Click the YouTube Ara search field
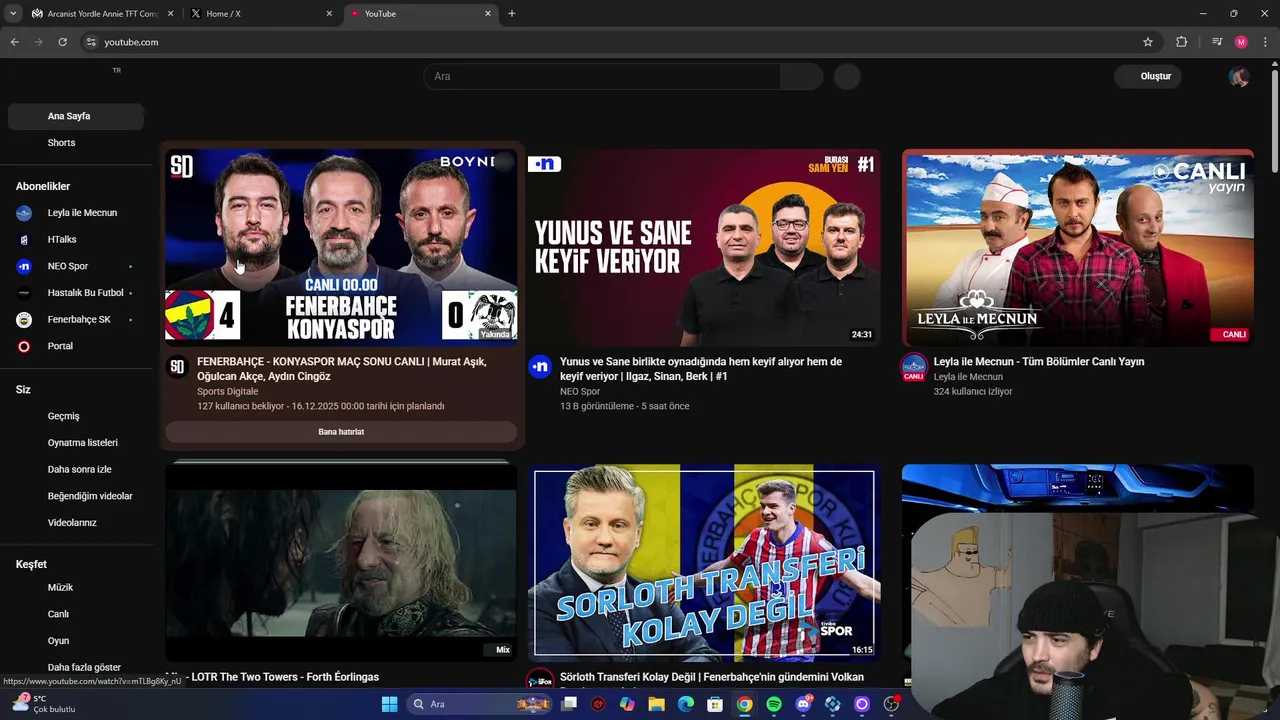Viewport: 1280px width, 720px height. [602, 76]
